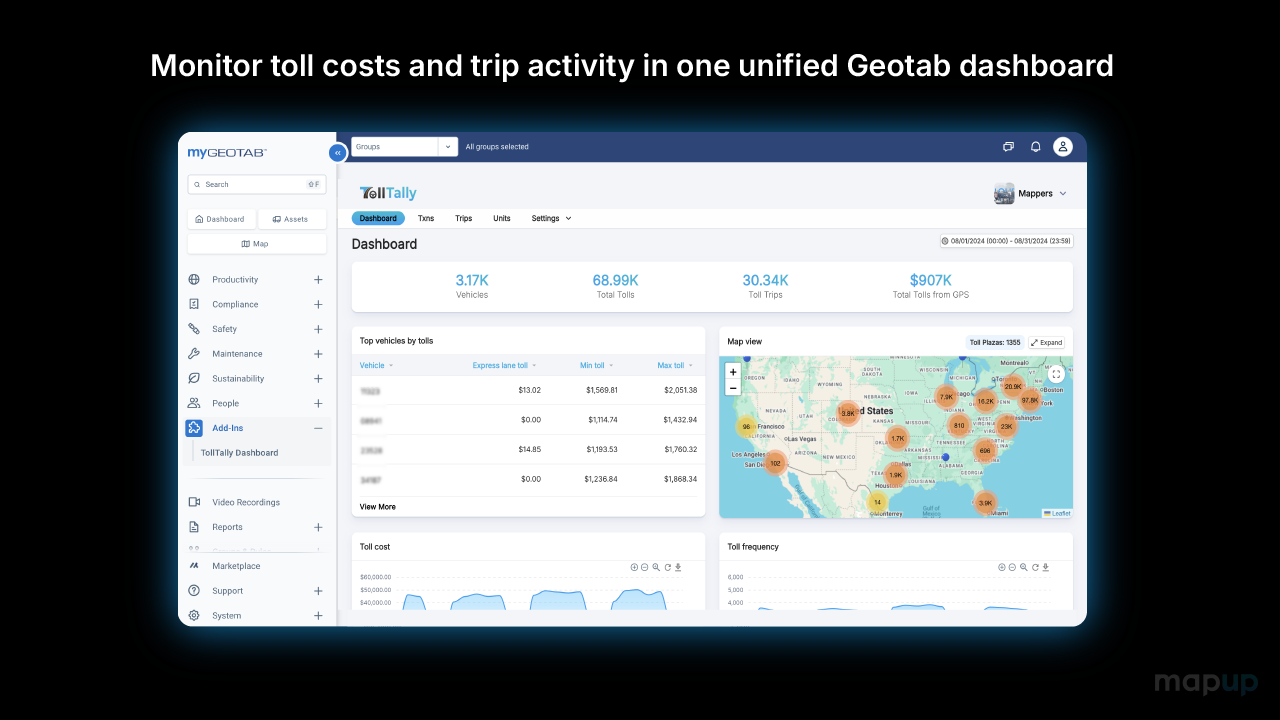Zoom in on Toll cost chart

[634, 567]
